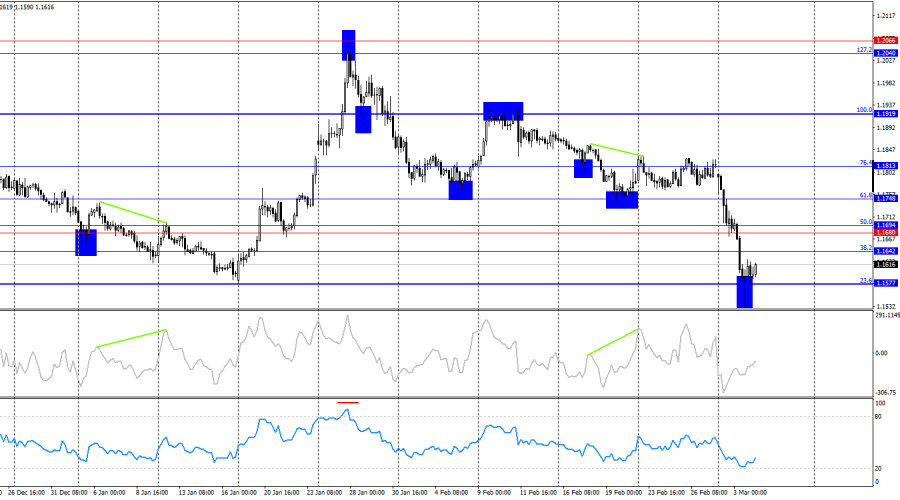Image resolution: width=900 pixels, height=500 pixels.
Task: Click the 6 Jan 00:00 time label
Action: tap(109, 493)
